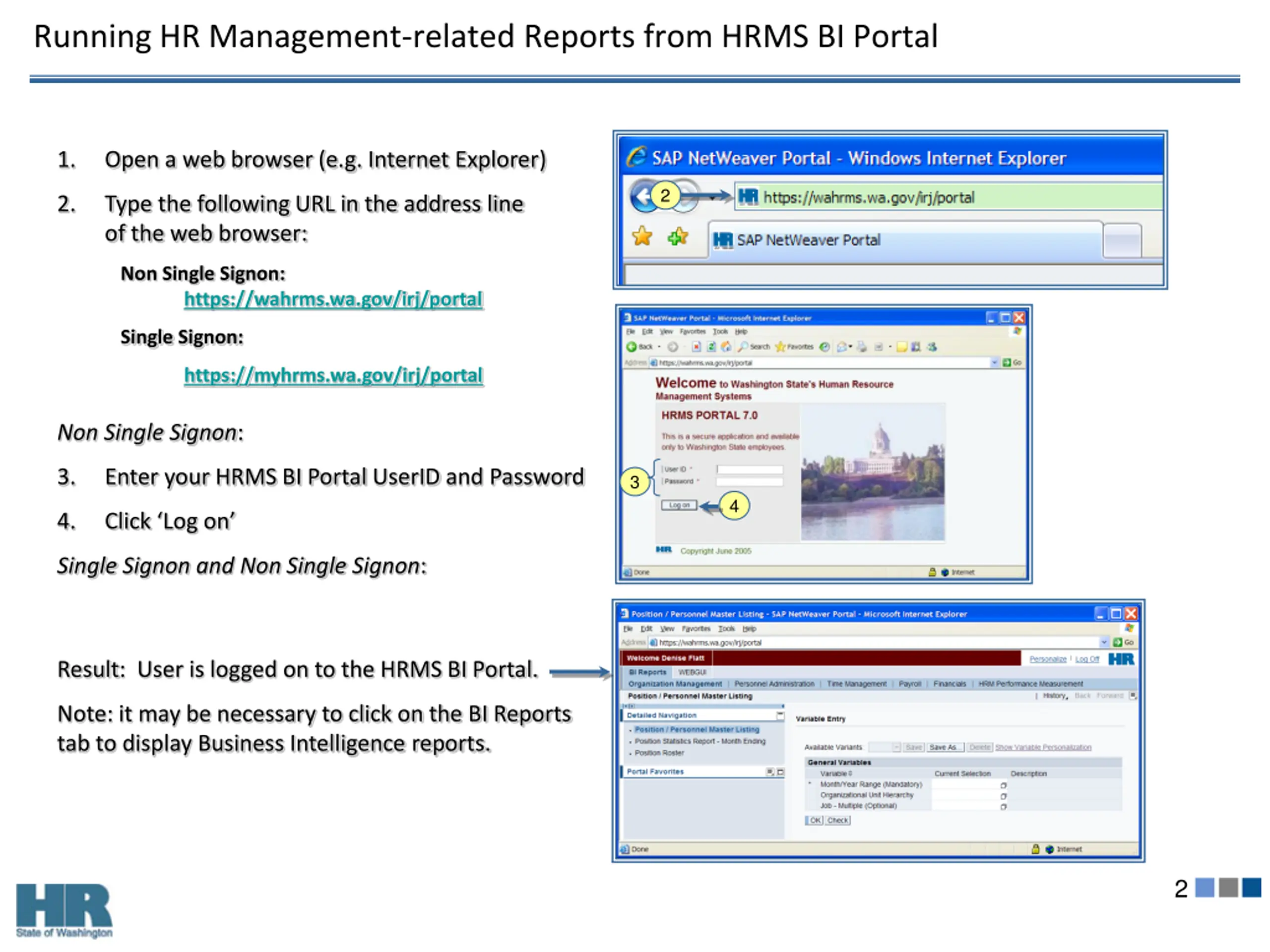The image size is (1270, 952).
Task: Click the Go button in login window
Action: [1012, 362]
